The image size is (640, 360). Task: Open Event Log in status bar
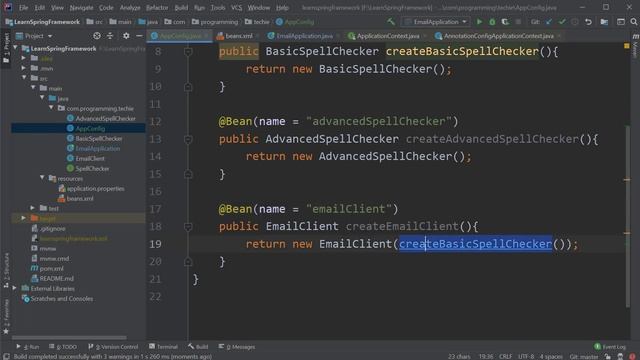(x=610, y=347)
